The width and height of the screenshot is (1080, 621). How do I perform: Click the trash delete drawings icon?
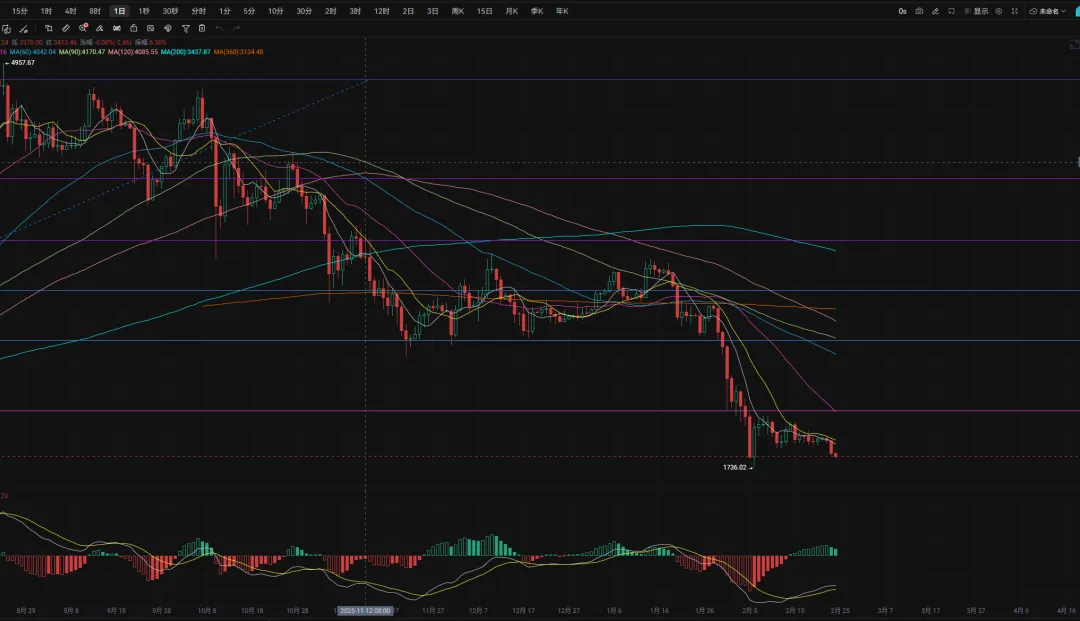[202, 28]
